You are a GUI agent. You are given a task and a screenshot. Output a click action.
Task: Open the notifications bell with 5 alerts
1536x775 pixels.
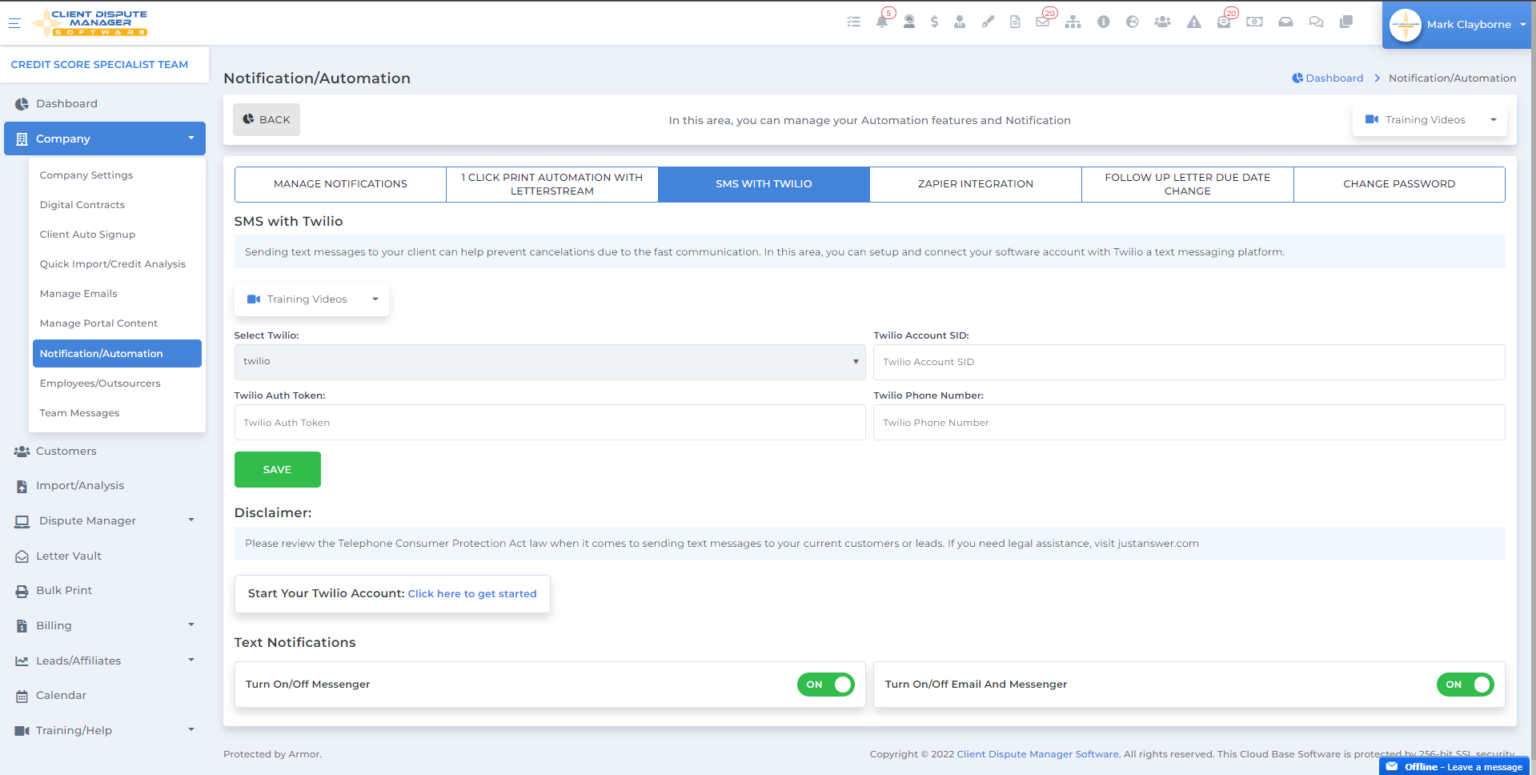coord(883,20)
